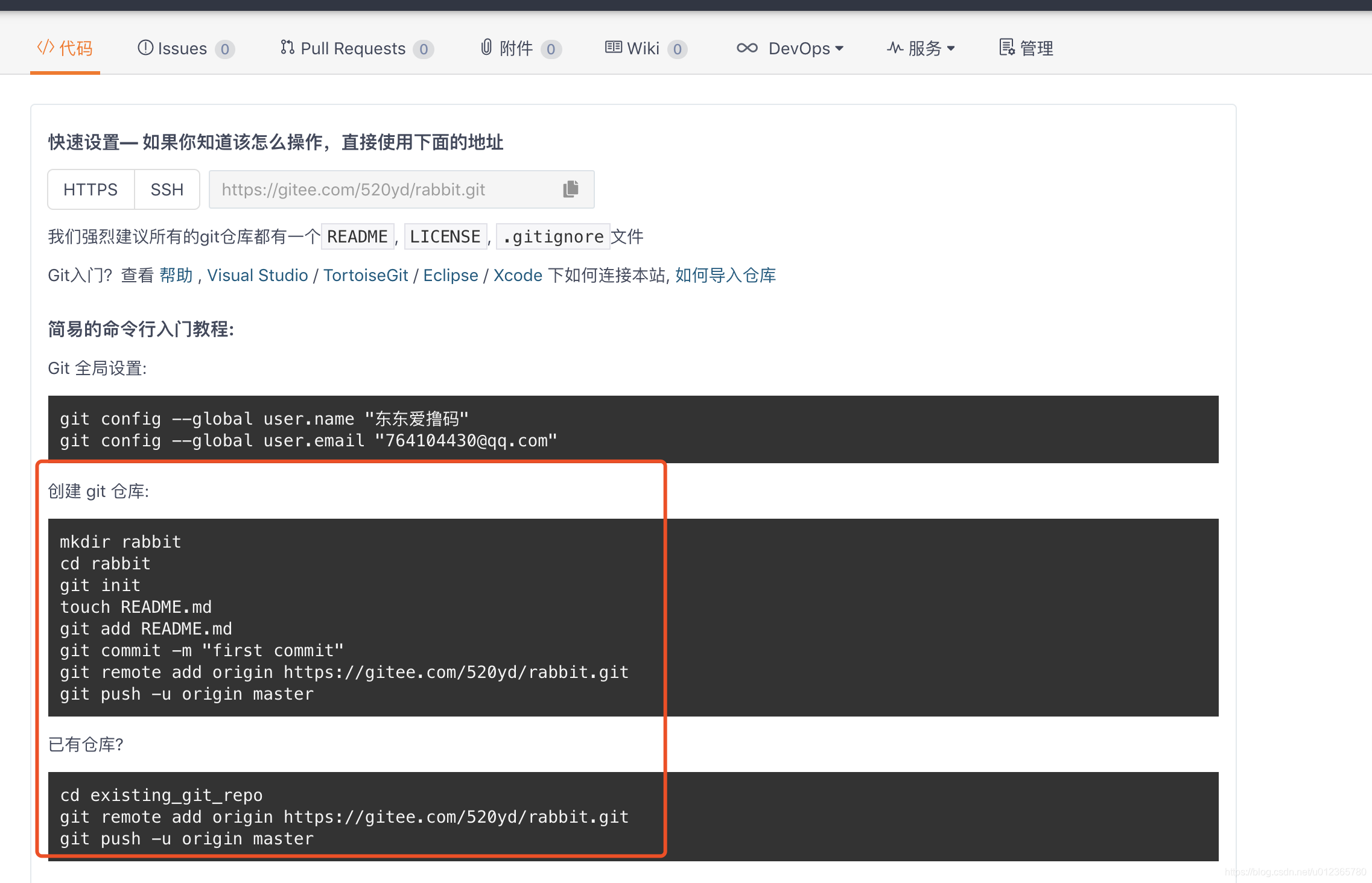Viewport: 1372px width, 883px height.
Task: Open the 代码 code tab
Action: [x=65, y=48]
